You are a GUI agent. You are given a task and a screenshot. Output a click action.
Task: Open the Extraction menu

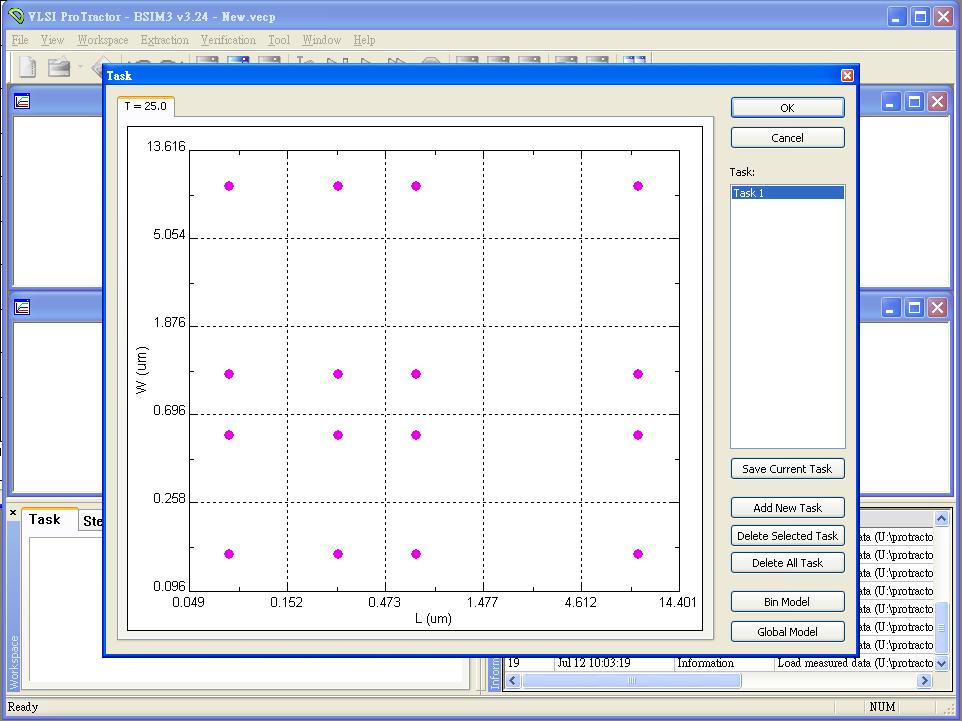[x=164, y=40]
